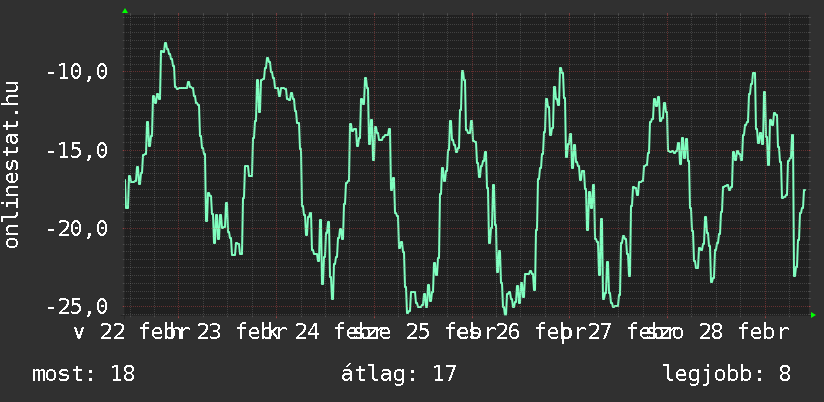Pick the "22" date label on the time axis
The image size is (824, 402).
112,332
